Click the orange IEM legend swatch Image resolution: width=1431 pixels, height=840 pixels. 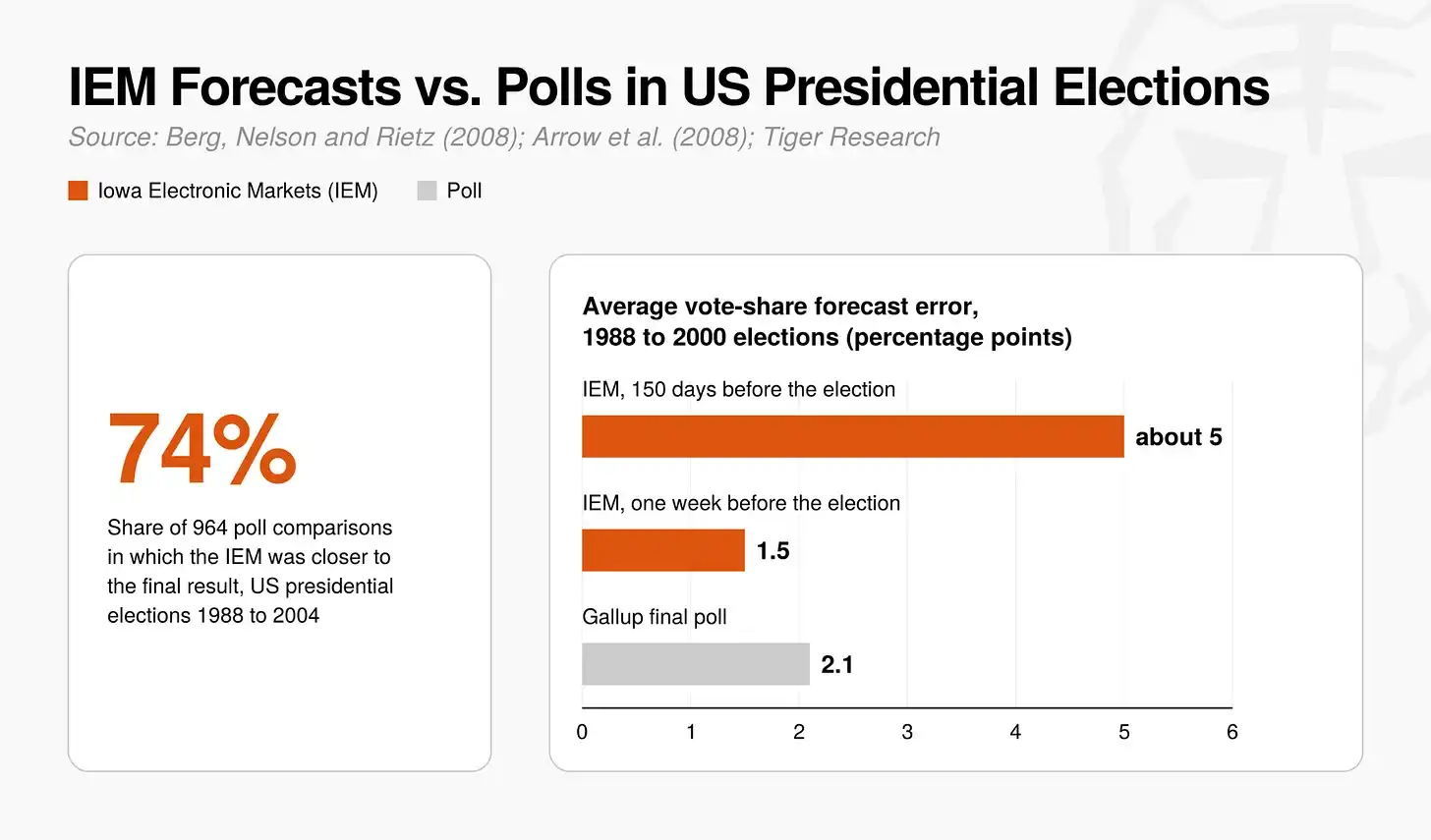[x=78, y=191]
